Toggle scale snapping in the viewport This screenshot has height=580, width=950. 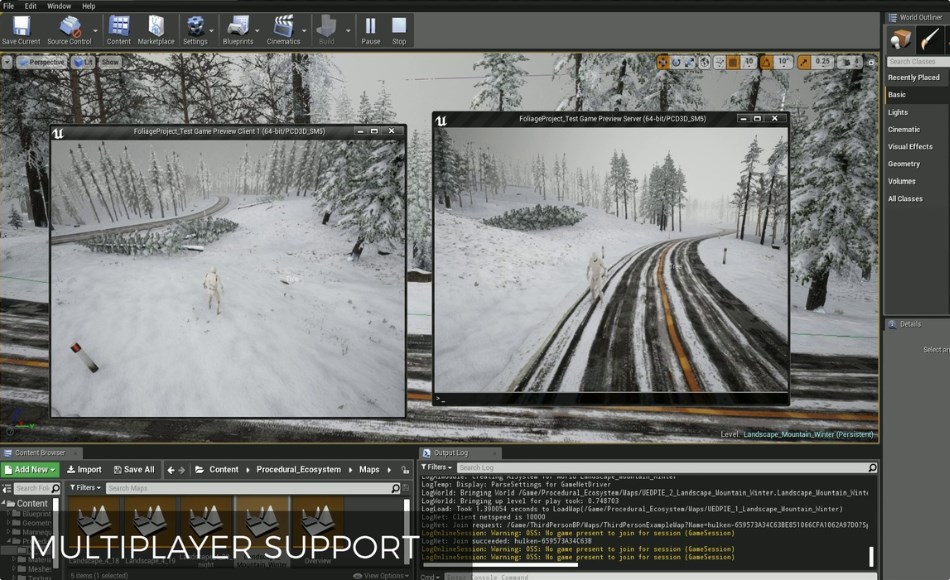pos(805,62)
